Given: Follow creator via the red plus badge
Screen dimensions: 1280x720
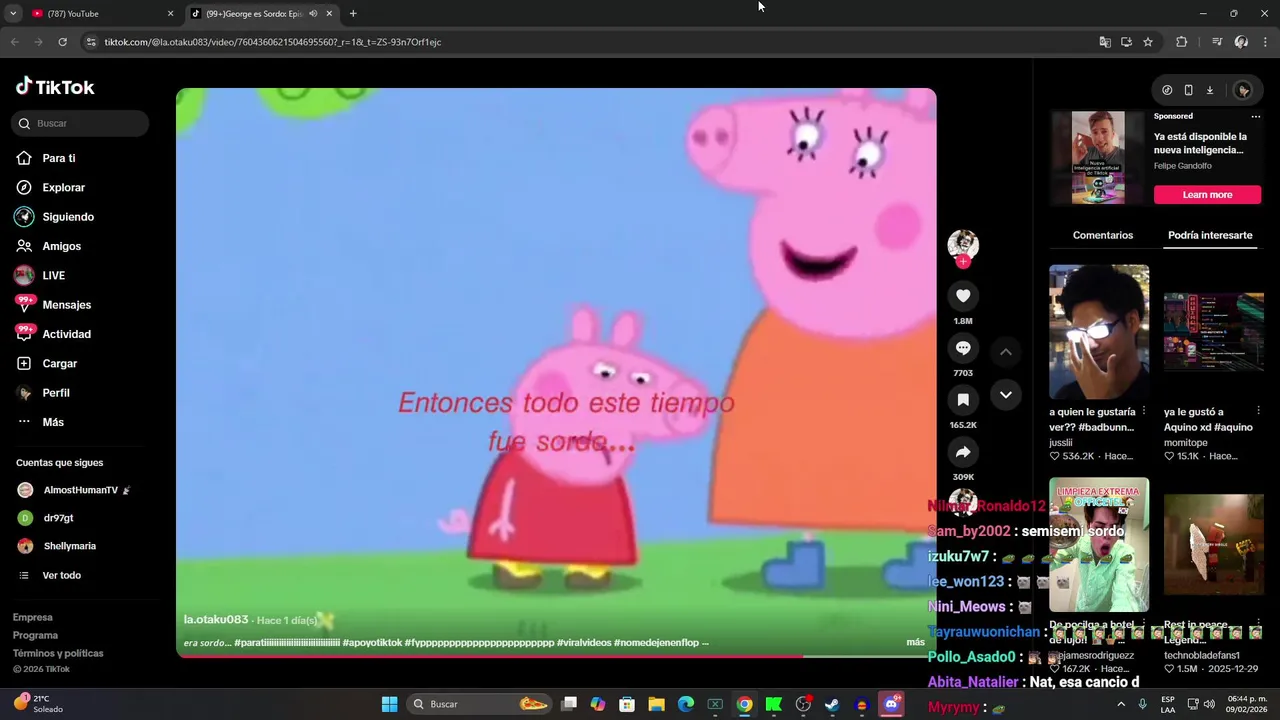Looking at the screenshot, I should coord(963,262).
